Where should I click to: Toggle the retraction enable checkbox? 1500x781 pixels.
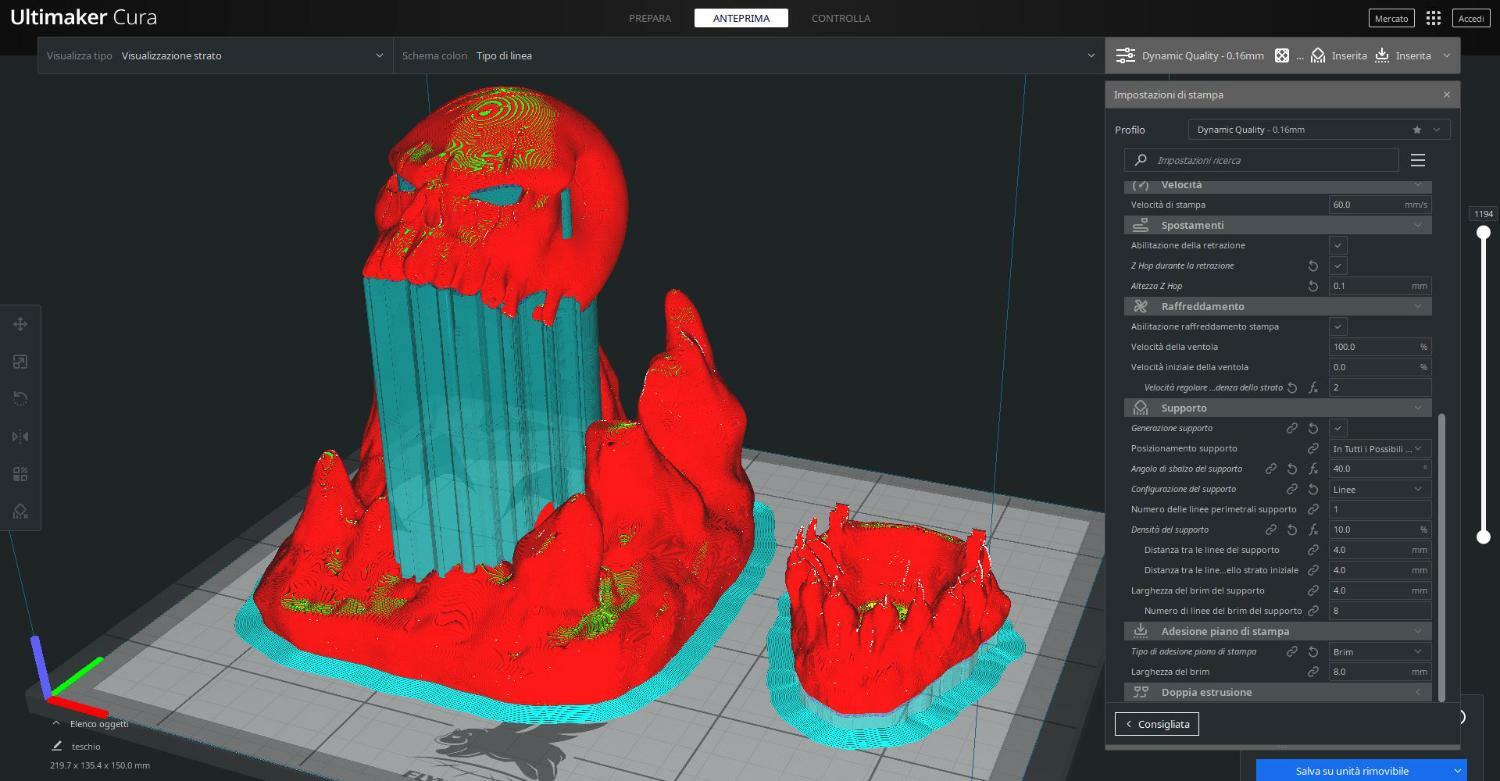click(x=1338, y=245)
